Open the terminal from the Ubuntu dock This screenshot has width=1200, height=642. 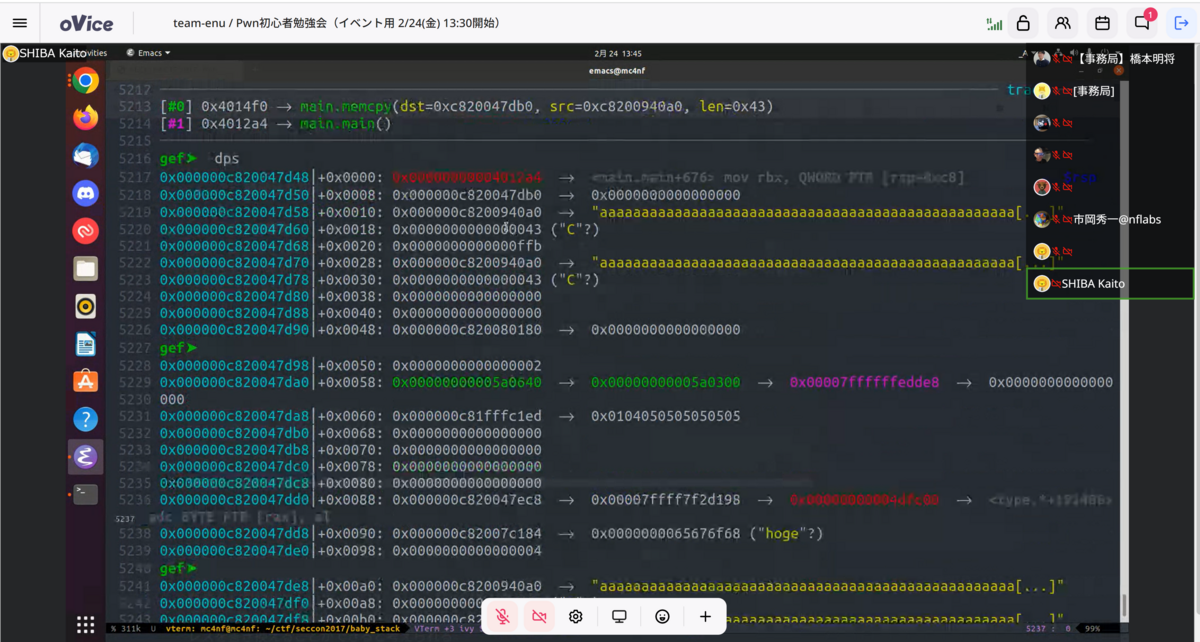coord(85,493)
